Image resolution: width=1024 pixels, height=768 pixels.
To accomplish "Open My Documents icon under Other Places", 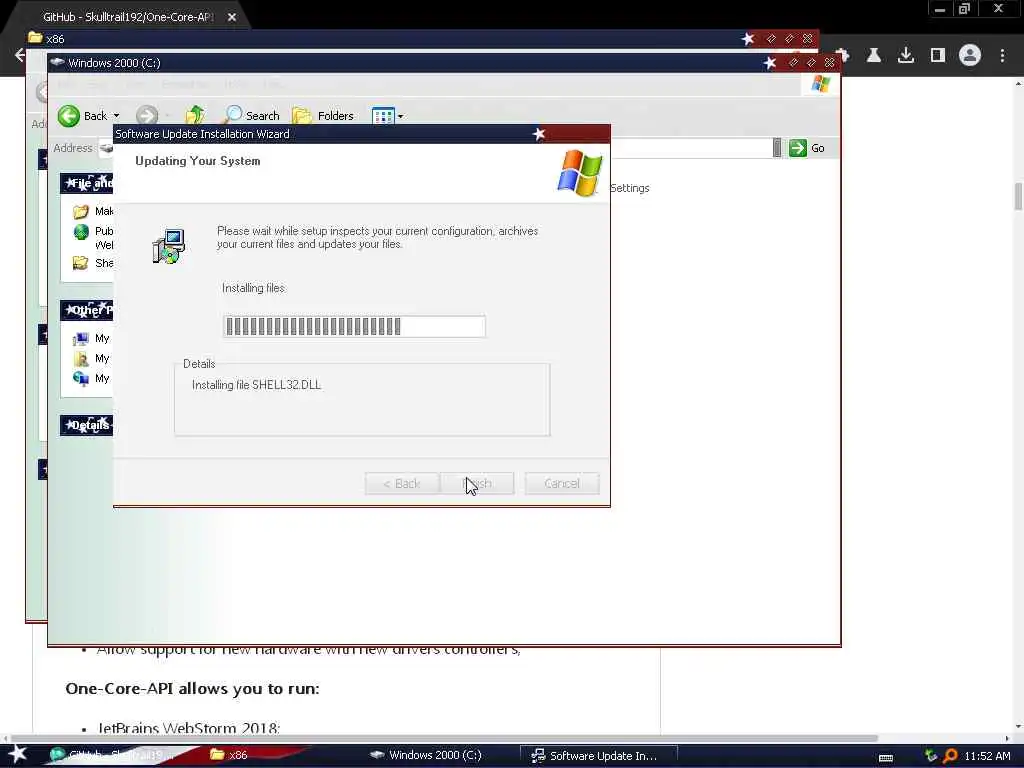I will click(x=81, y=359).
